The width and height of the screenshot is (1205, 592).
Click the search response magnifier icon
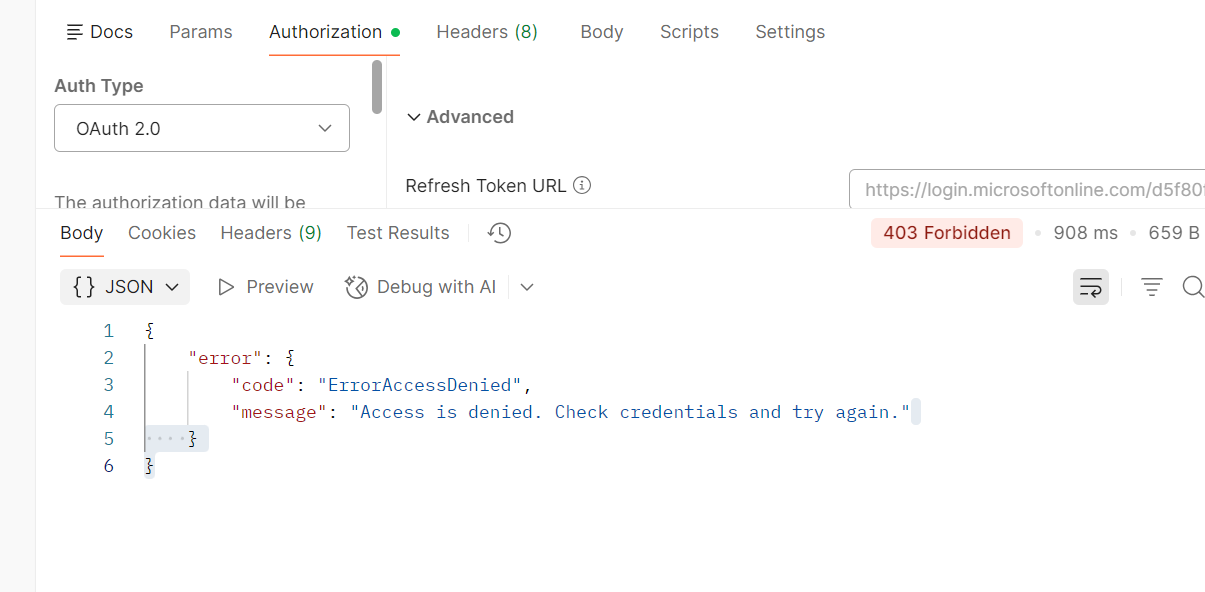pyautogui.click(x=1192, y=288)
